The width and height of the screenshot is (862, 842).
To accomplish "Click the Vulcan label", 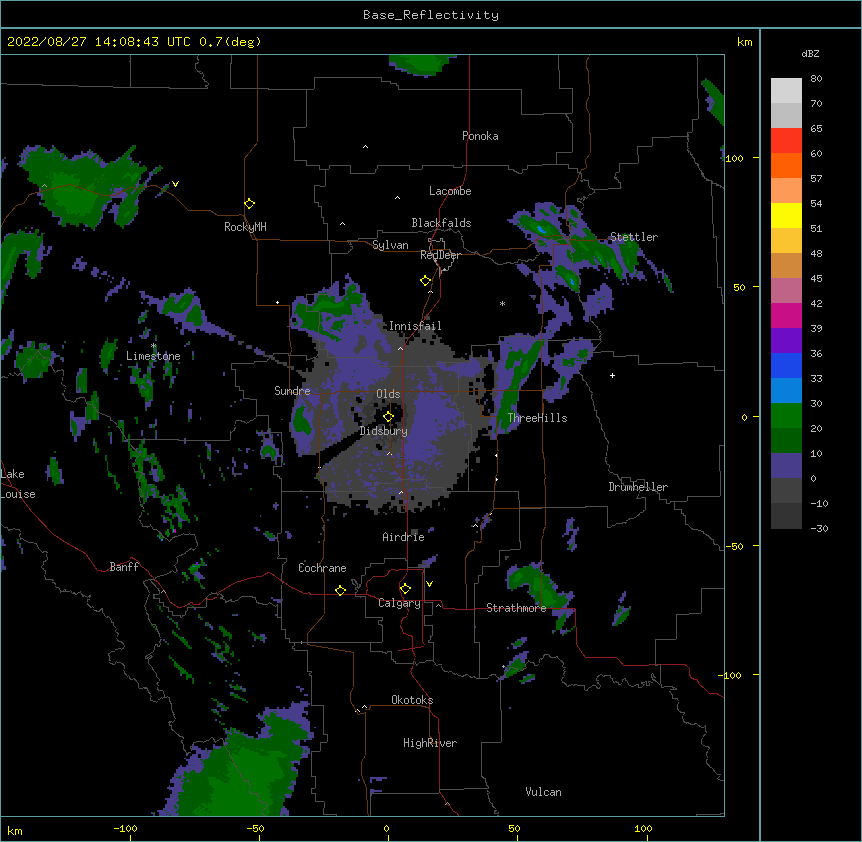I will pyautogui.click(x=543, y=792).
